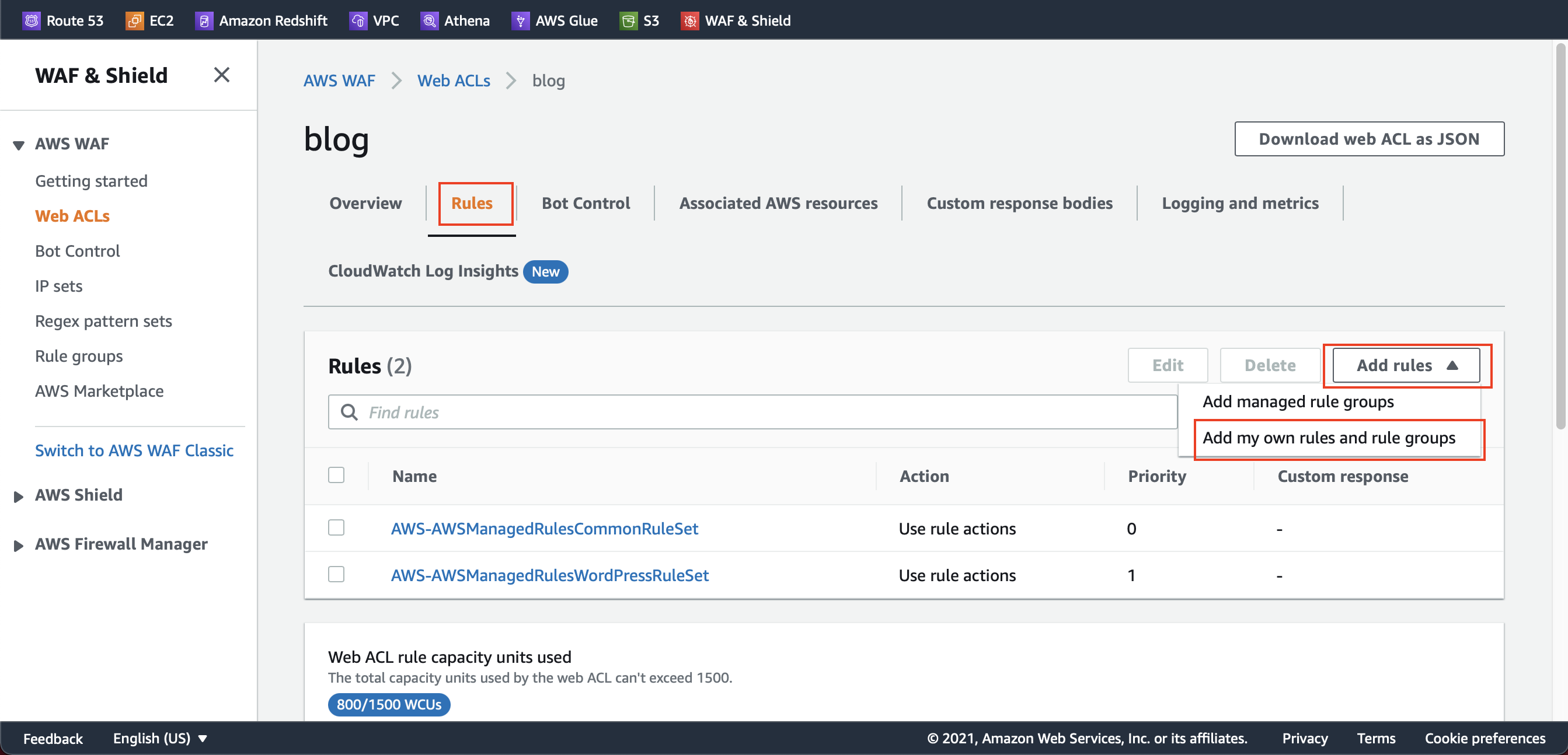Open the WAF & Shield shortcut icon
Image resolution: width=1568 pixels, height=755 pixels.
point(689,20)
